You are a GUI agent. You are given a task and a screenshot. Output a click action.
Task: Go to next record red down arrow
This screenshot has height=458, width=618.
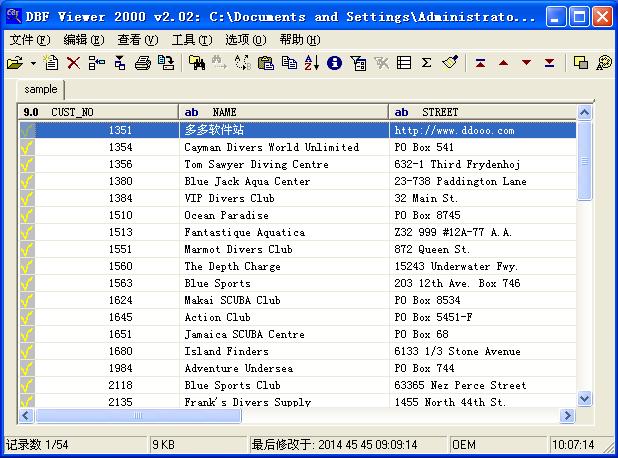526,63
